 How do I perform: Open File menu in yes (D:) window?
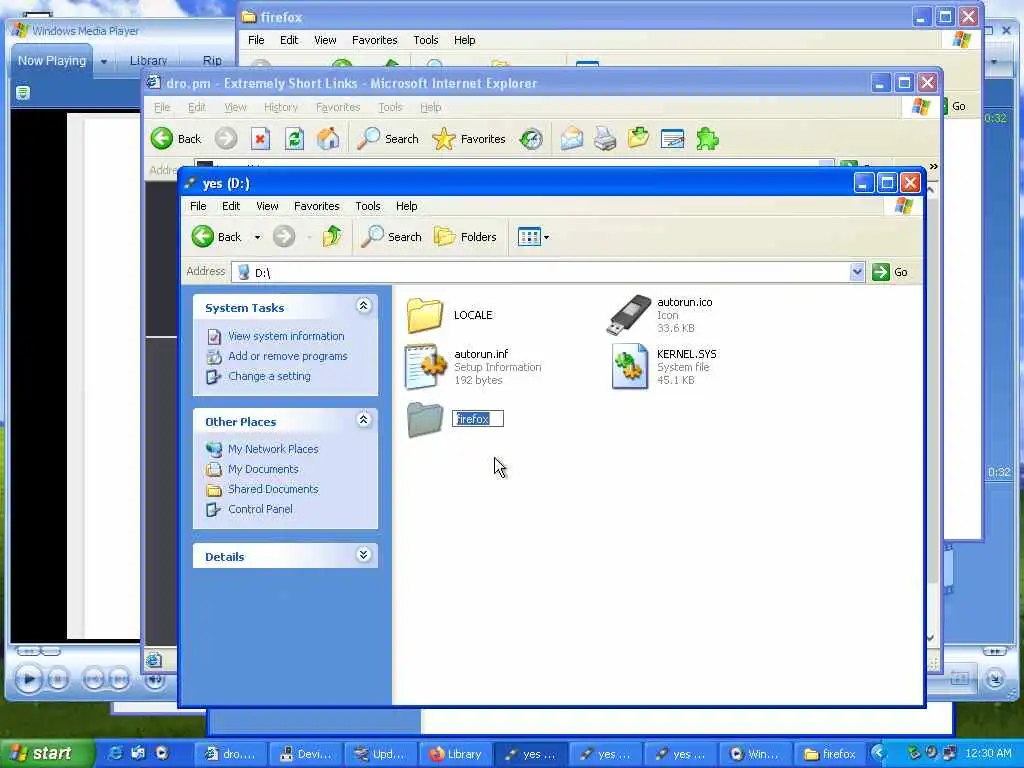point(198,206)
